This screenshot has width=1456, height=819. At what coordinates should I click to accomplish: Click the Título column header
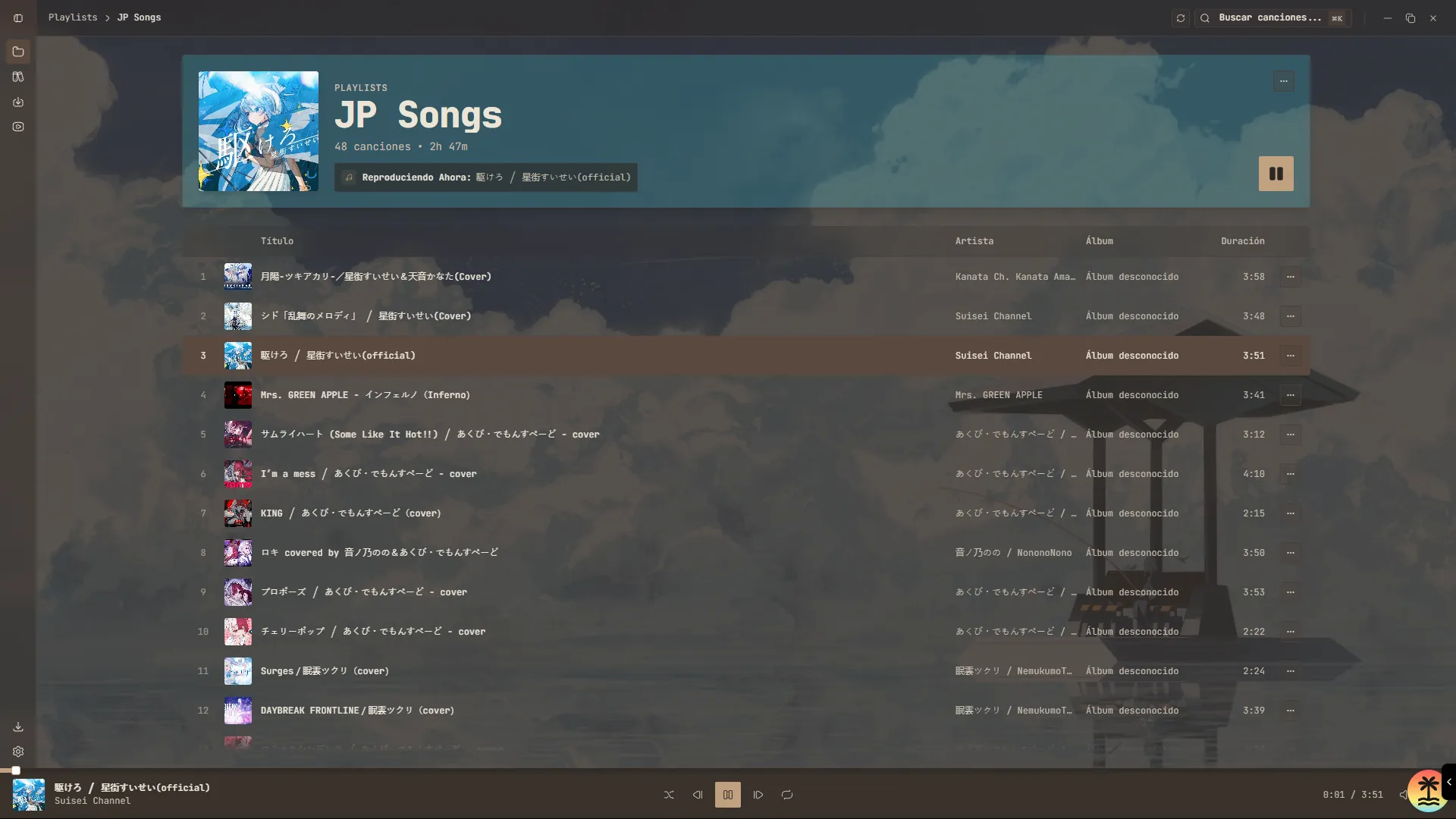click(277, 241)
